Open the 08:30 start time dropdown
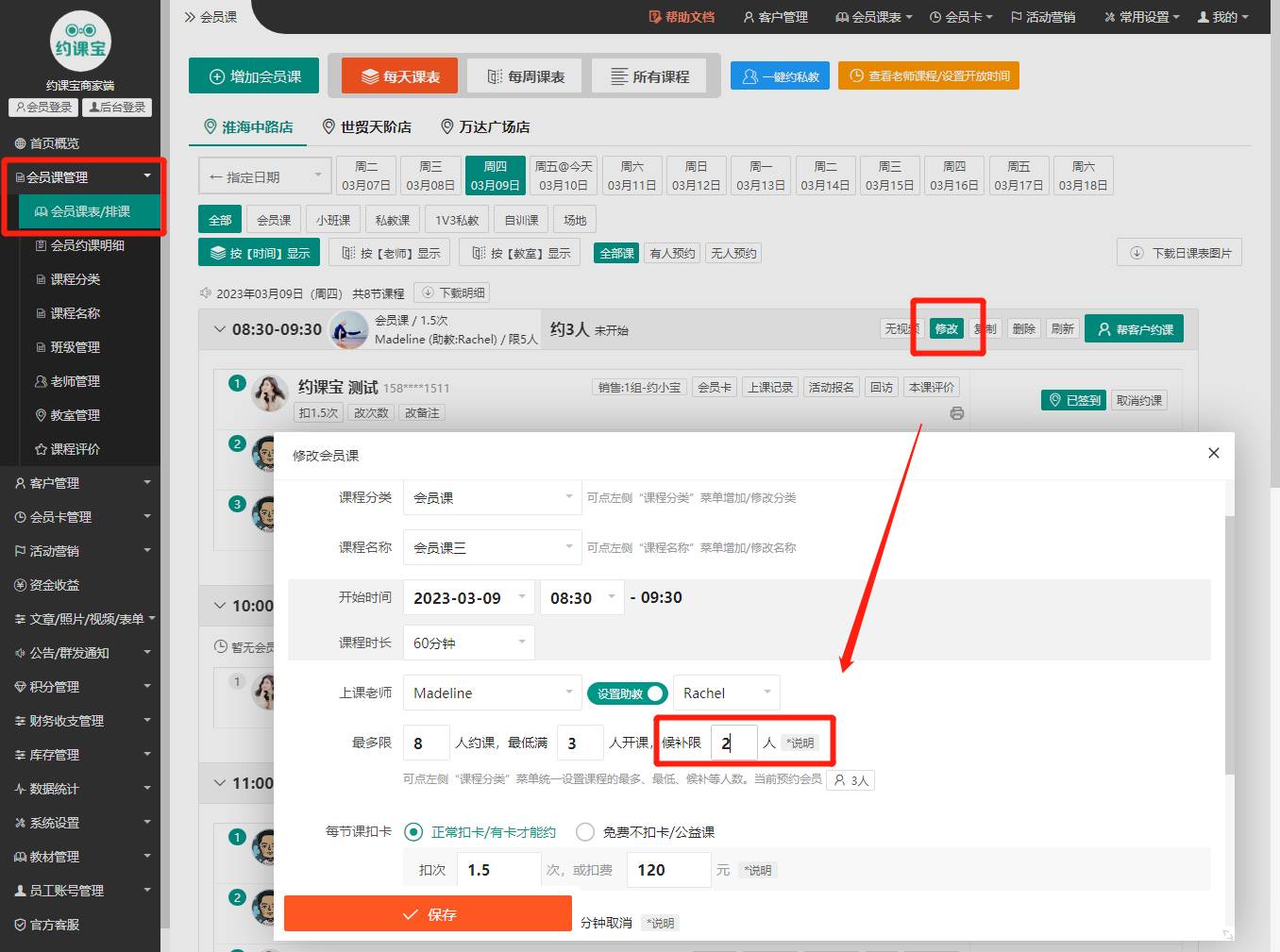Screen dimensions: 1280x952 point(581,597)
